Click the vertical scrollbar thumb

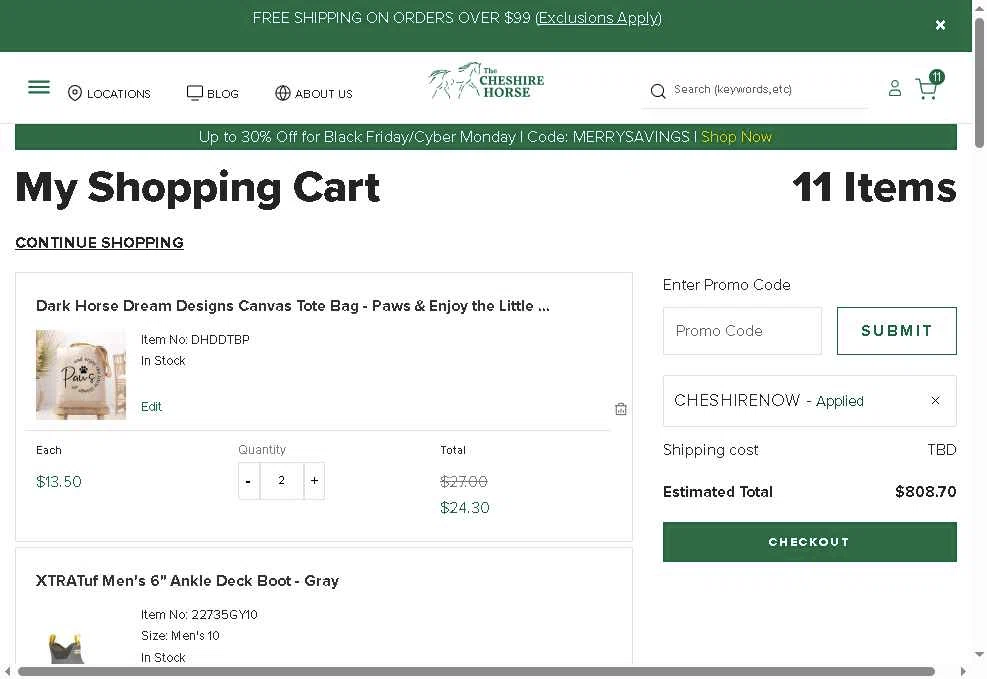[979, 82]
